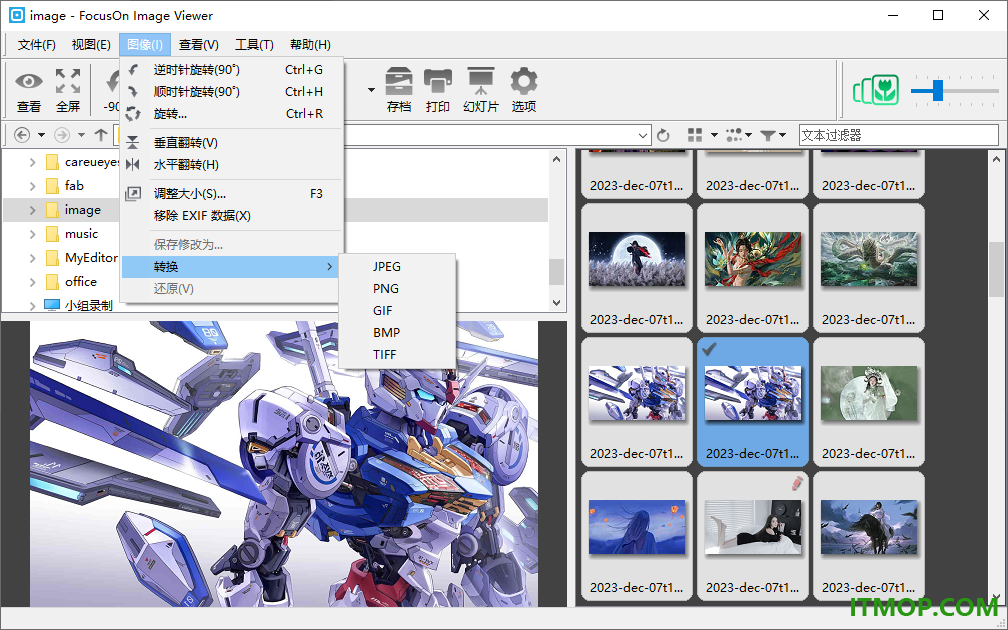Click the 水平翻转 flip icon
The width and height of the screenshot is (1008, 630).
point(133,165)
